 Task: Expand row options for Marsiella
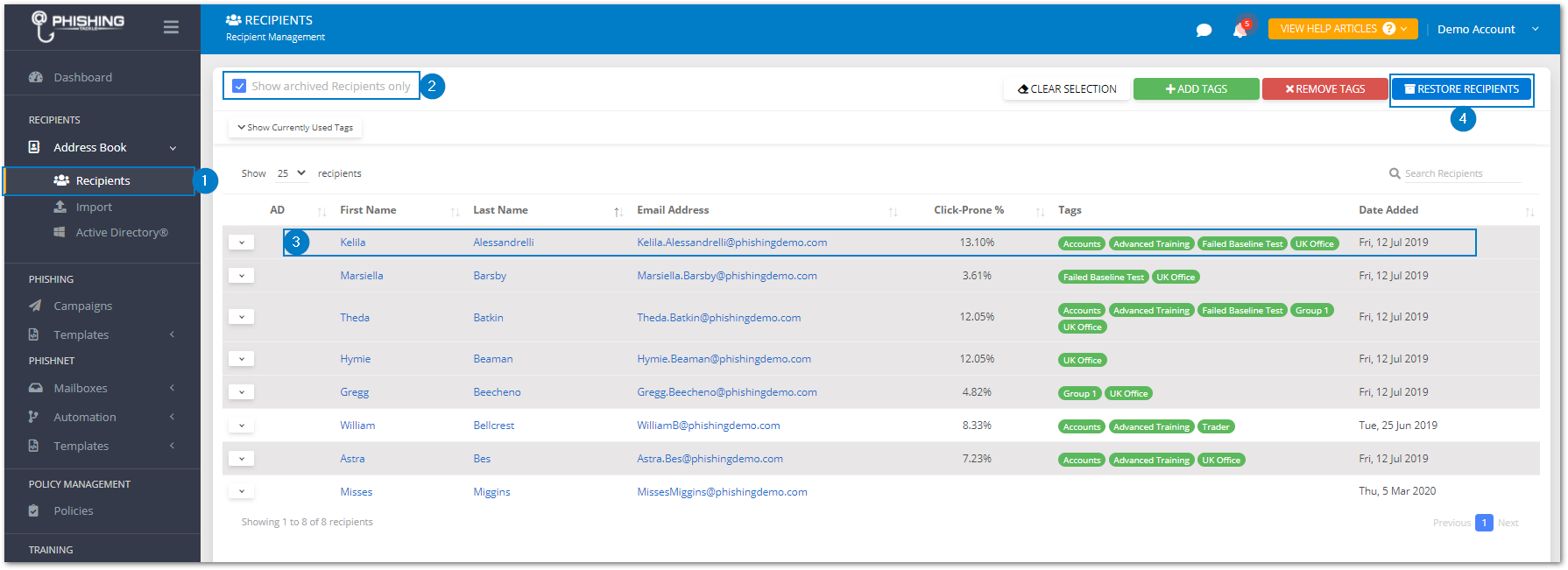pyautogui.click(x=242, y=276)
